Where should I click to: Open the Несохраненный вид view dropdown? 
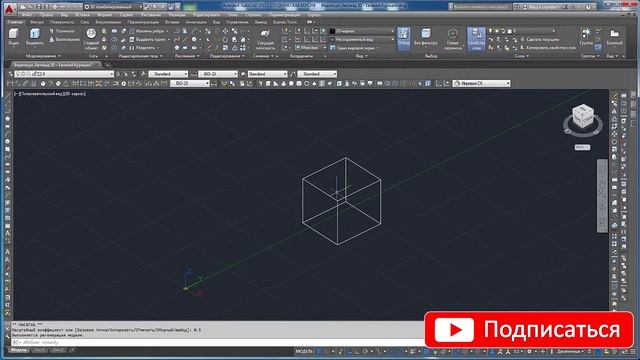tap(362, 39)
